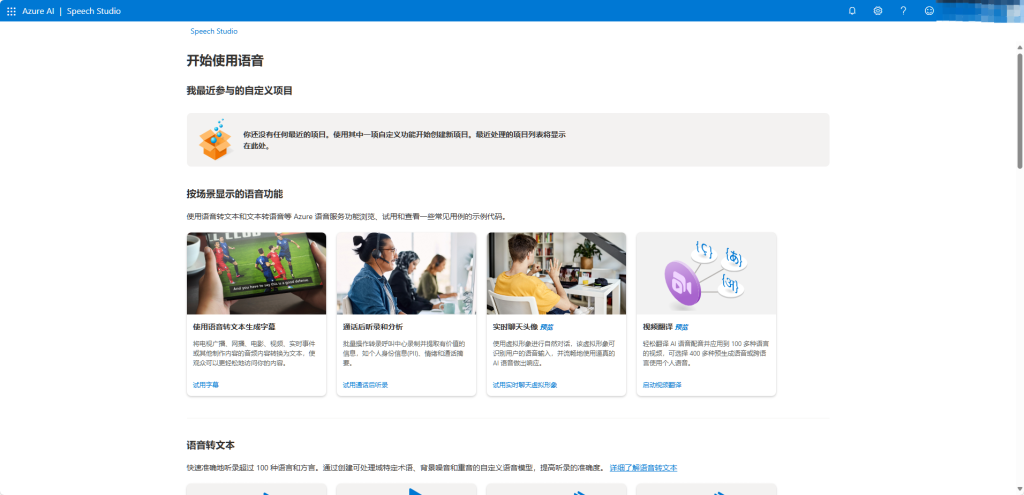Click the orange box illustration in empty projects banner
This screenshot has width=1024, height=495.
pos(216,139)
